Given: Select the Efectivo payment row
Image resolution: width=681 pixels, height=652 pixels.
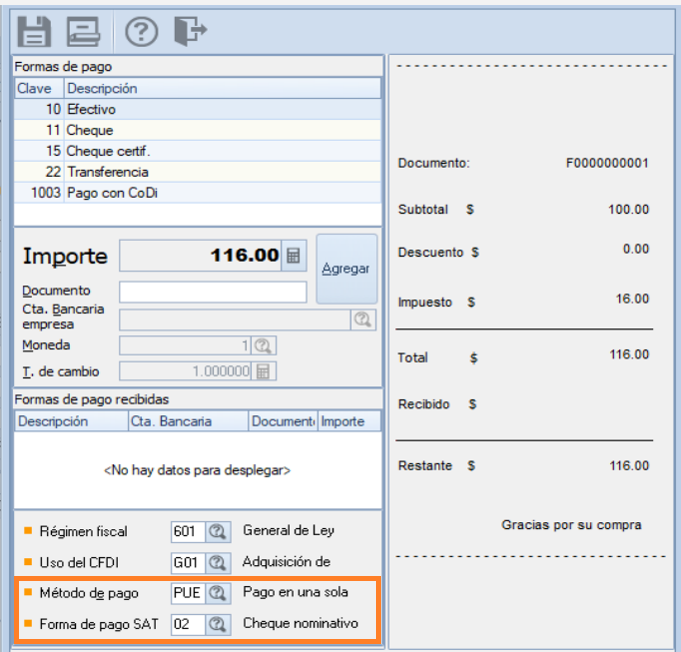Looking at the screenshot, I should tap(198, 109).
